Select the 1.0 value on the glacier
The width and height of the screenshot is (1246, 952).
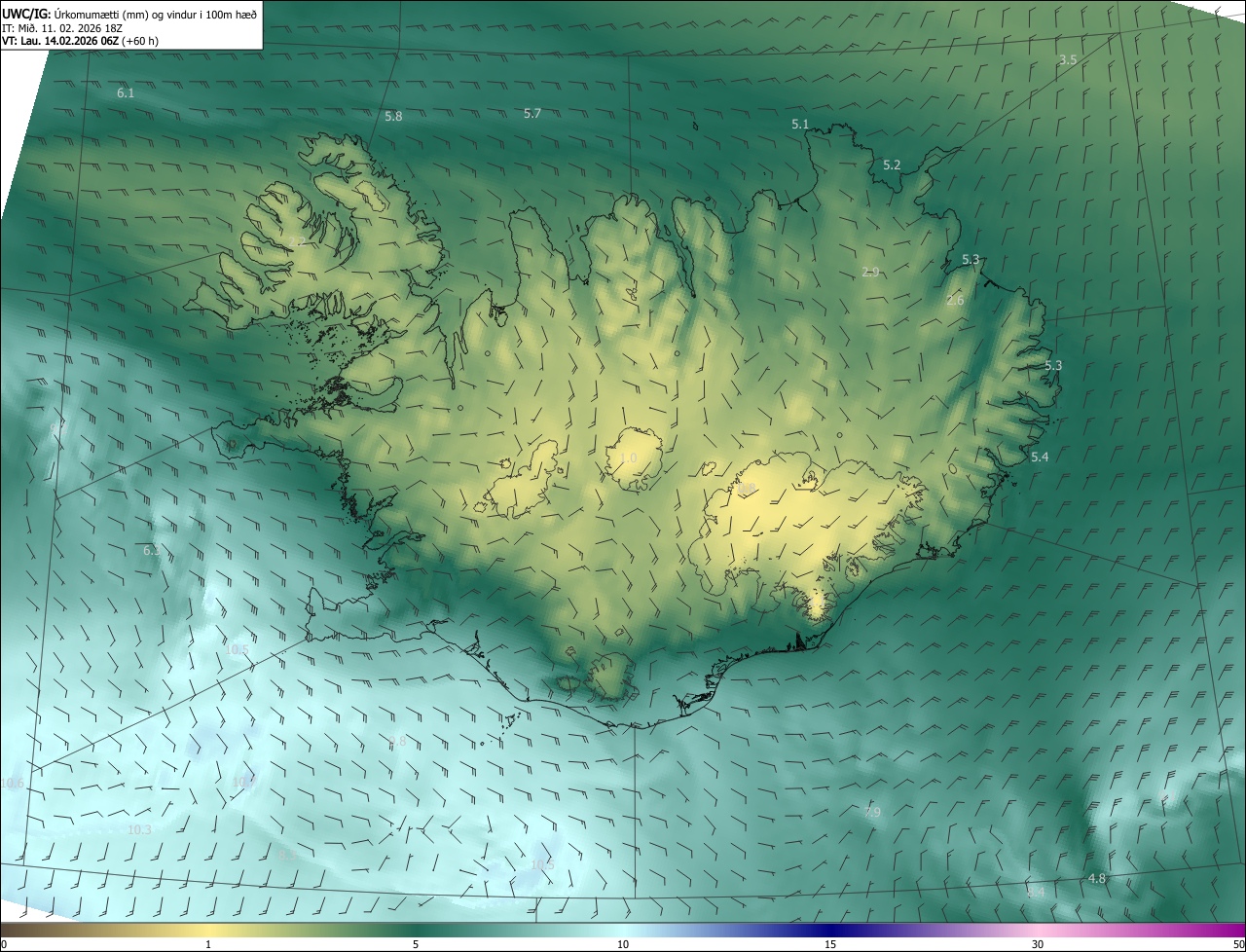click(x=629, y=458)
